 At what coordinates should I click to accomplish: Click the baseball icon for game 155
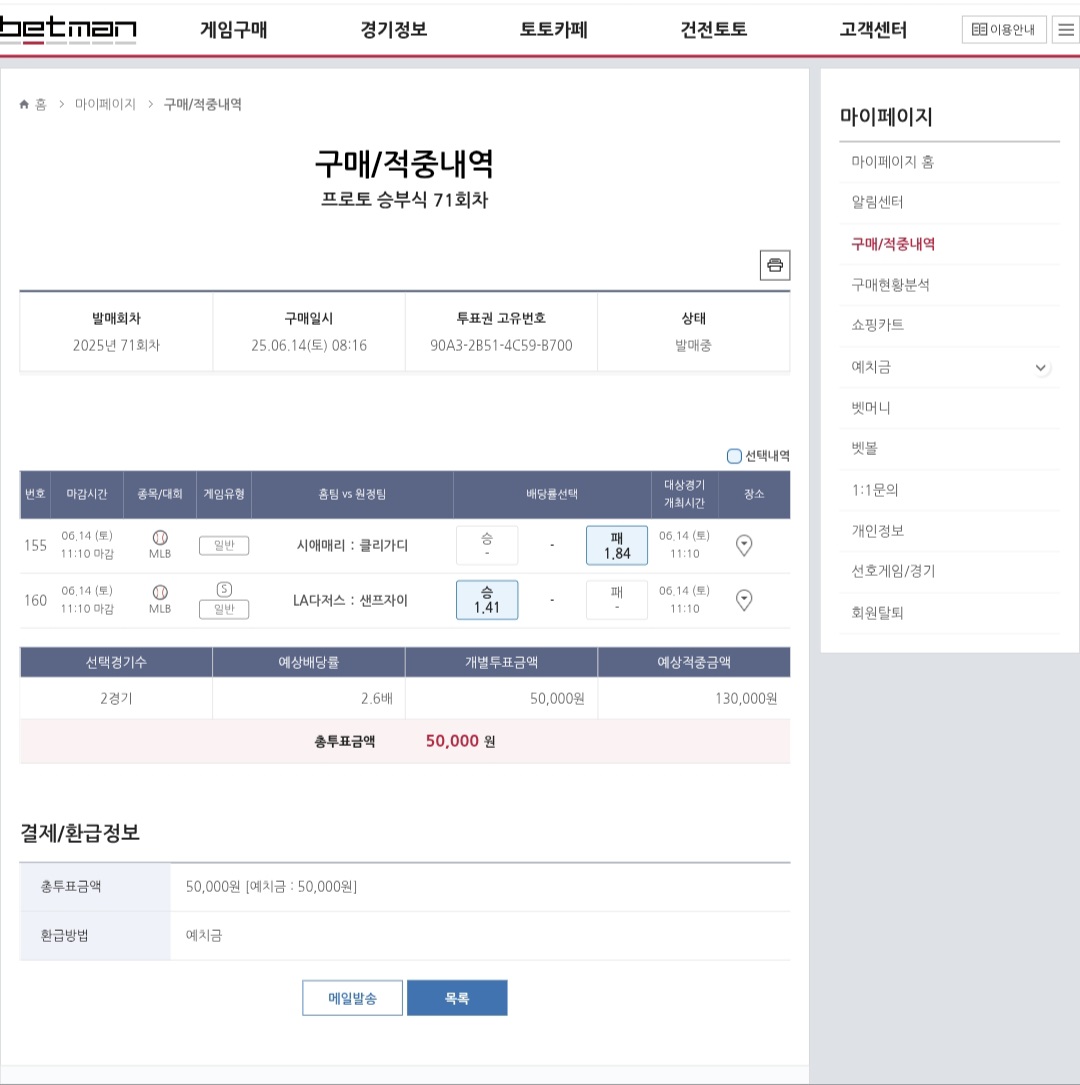[160, 538]
